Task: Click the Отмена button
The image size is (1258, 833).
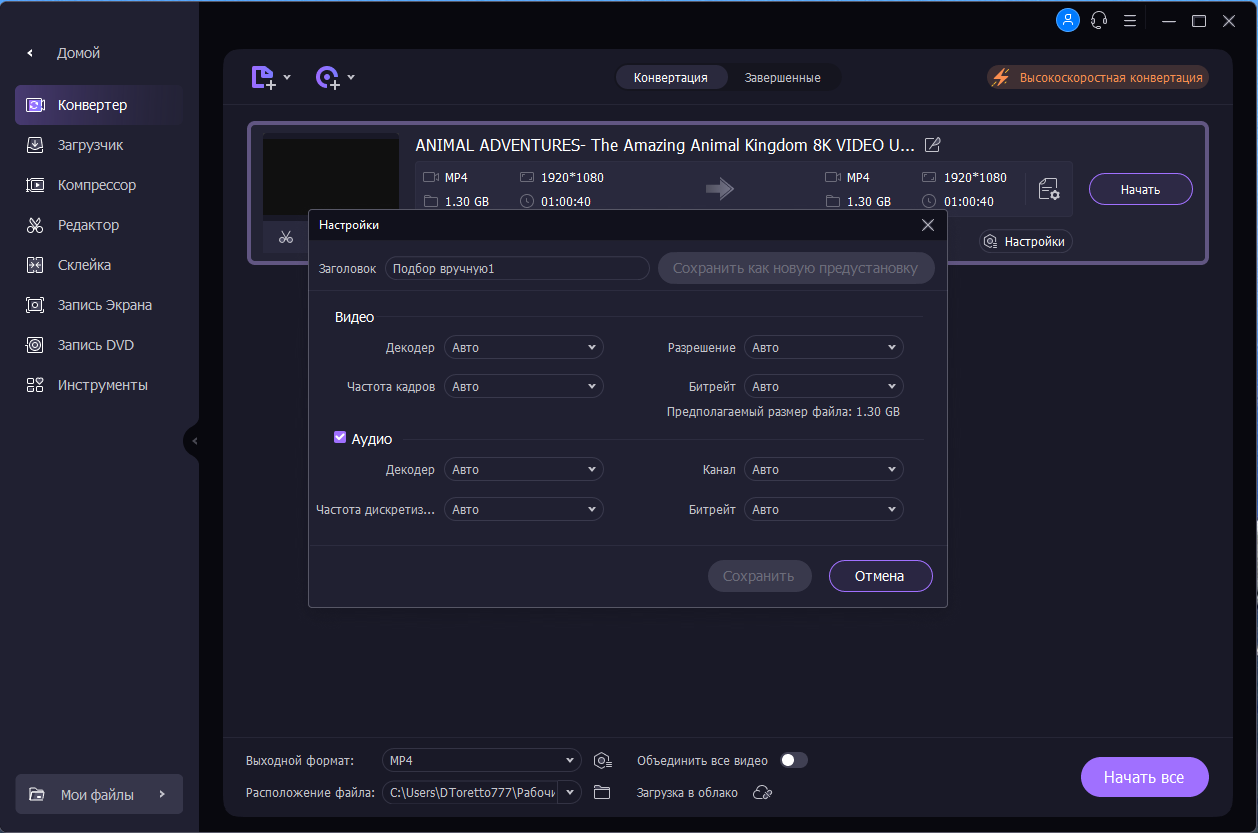Action: [880, 576]
